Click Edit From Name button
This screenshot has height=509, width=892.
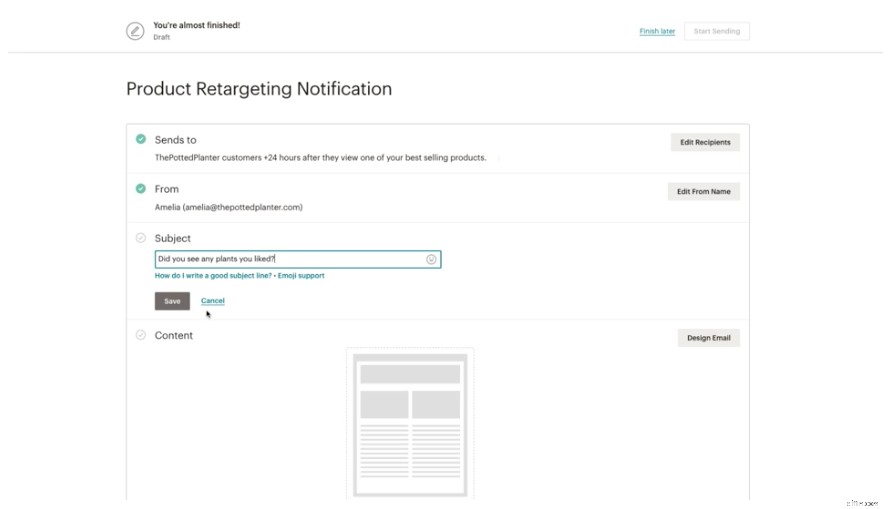[x=703, y=192]
